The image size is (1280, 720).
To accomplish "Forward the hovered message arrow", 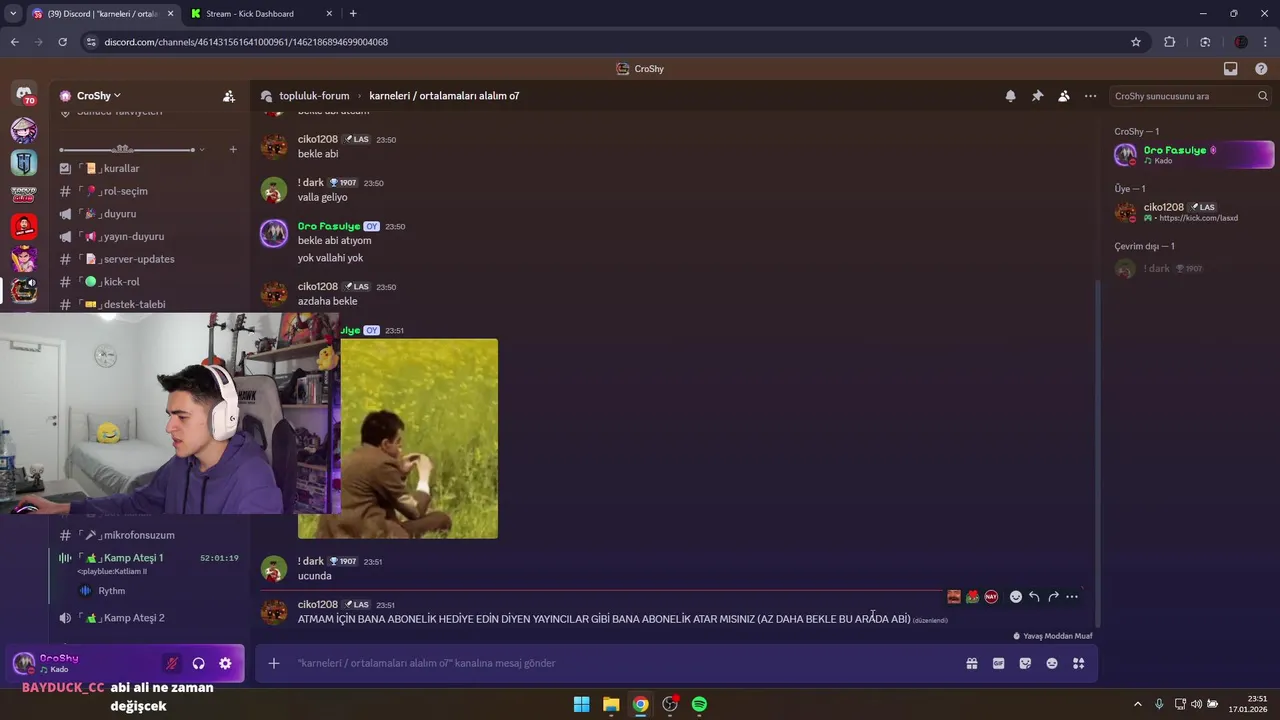I will pos(1053,597).
